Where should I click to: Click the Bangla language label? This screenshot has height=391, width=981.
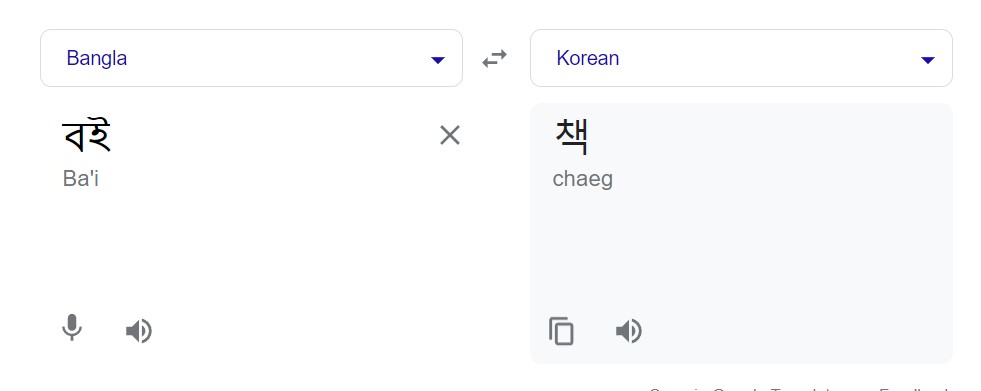97,58
